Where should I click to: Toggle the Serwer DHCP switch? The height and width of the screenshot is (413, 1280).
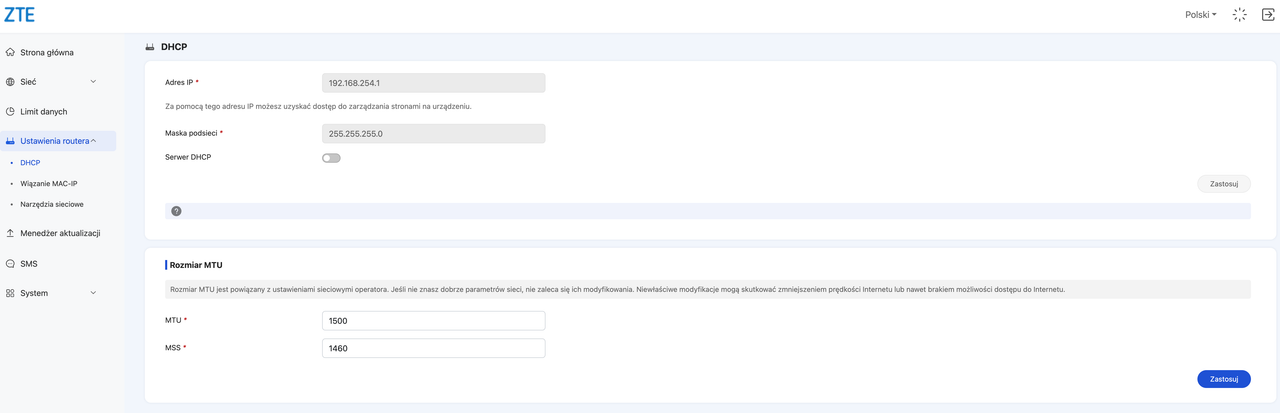(331, 158)
